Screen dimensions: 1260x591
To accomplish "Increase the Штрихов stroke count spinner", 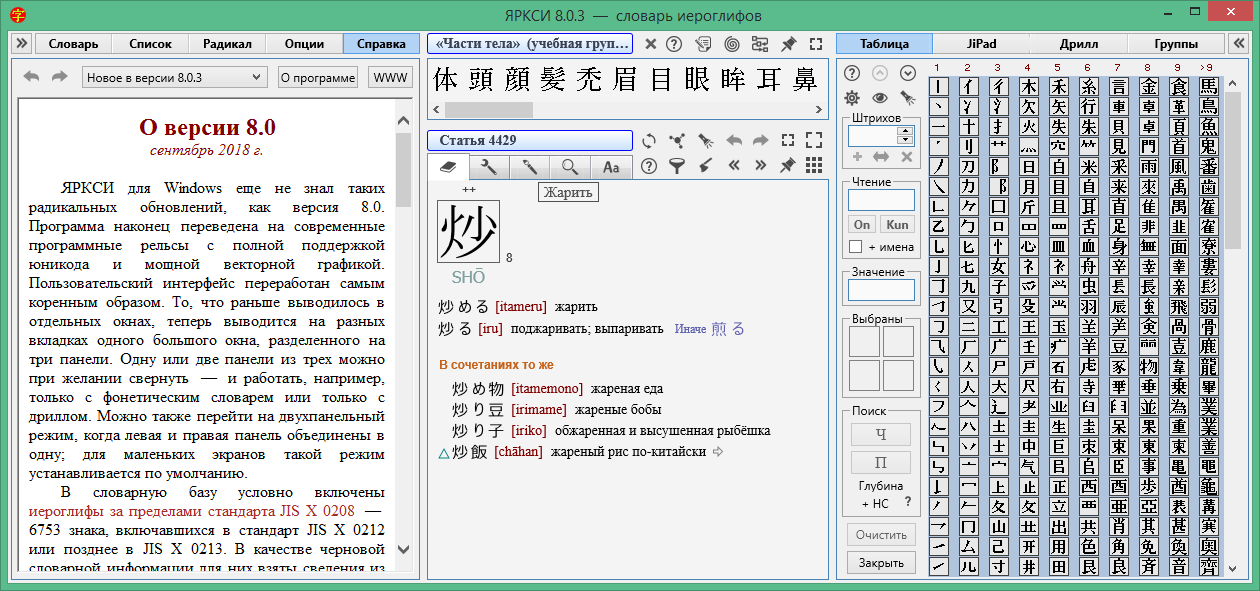I will pyautogui.click(x=905, y=131).
